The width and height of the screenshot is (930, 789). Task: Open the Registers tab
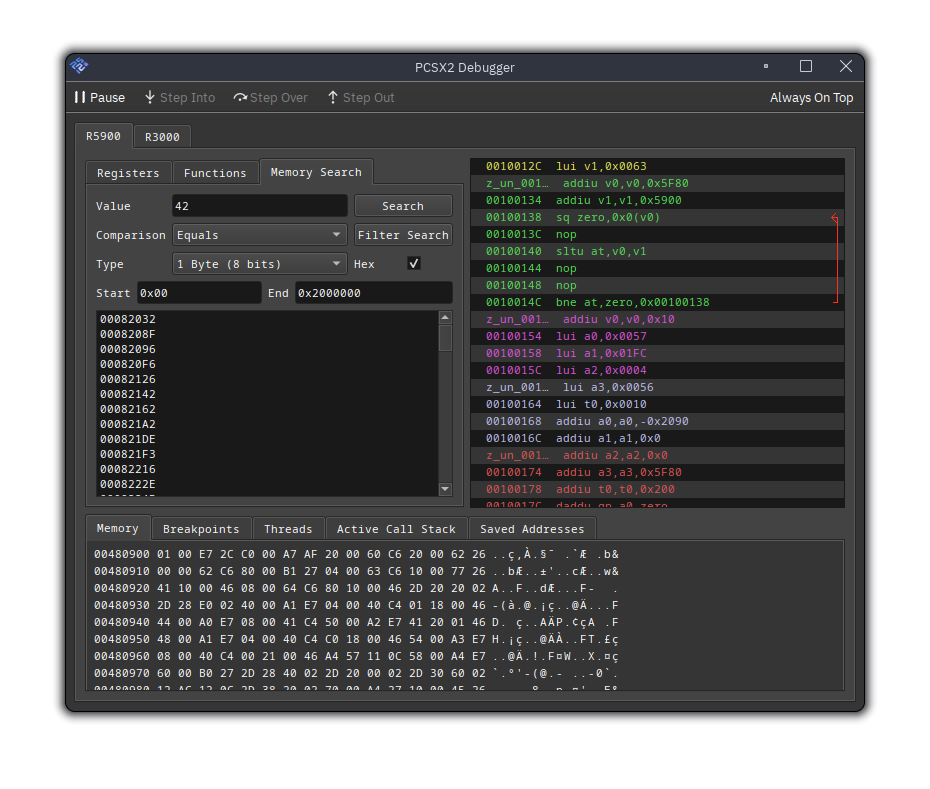point(128,173)
